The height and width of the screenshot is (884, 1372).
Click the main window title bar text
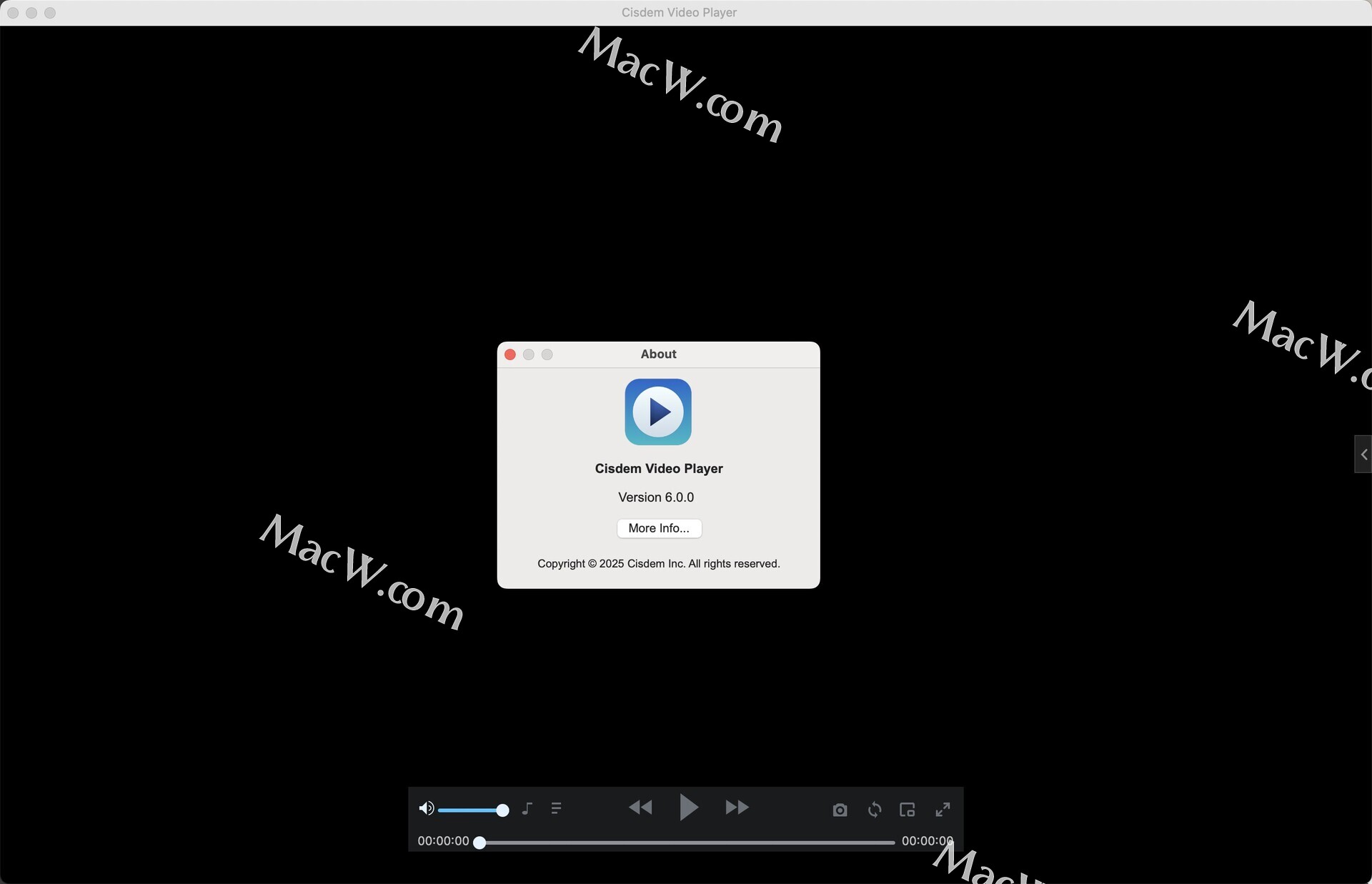[x=679, y=13]
